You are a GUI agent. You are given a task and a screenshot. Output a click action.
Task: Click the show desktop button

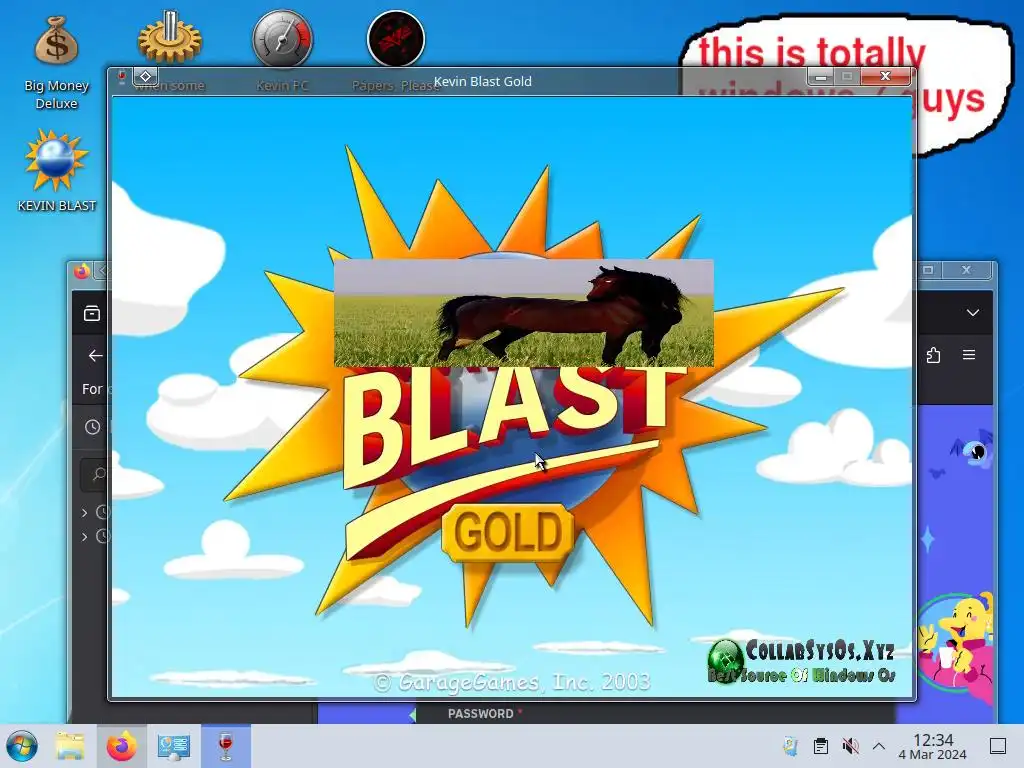pyautogui.click(x=998, y=746)
